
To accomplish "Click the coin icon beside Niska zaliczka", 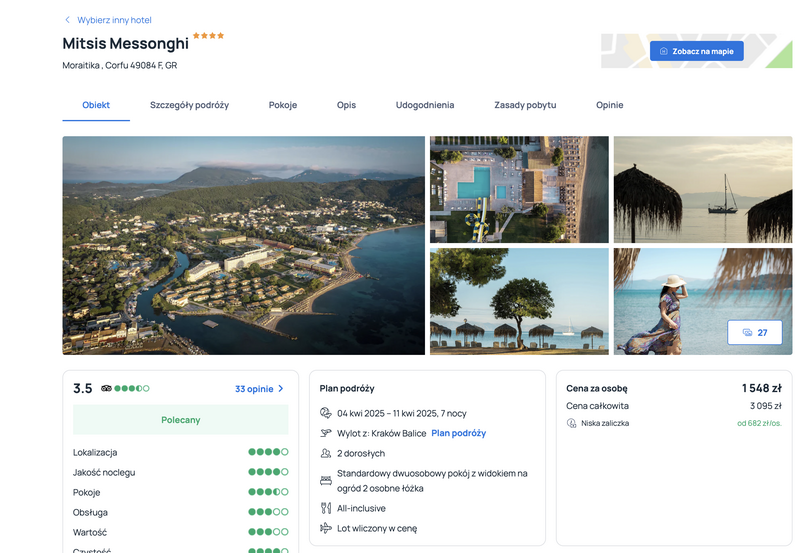I will coord(571,423).
